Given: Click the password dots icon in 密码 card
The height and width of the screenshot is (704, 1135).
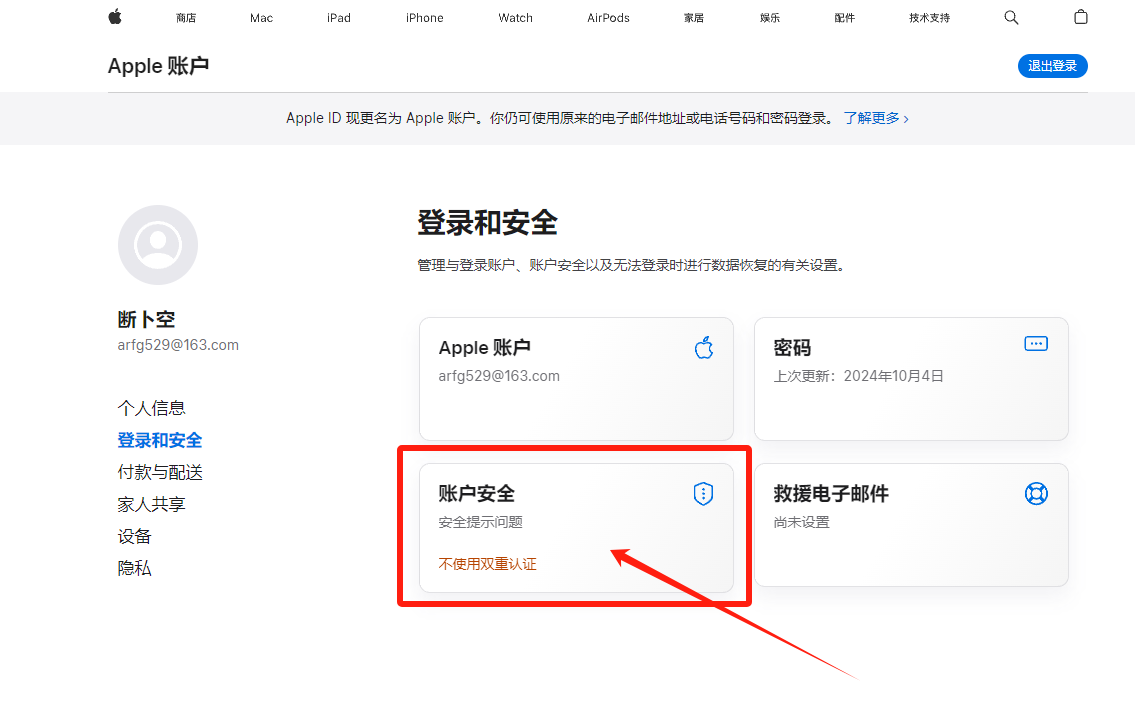Looking at the screenshot, I should (x=1036, y=344).
